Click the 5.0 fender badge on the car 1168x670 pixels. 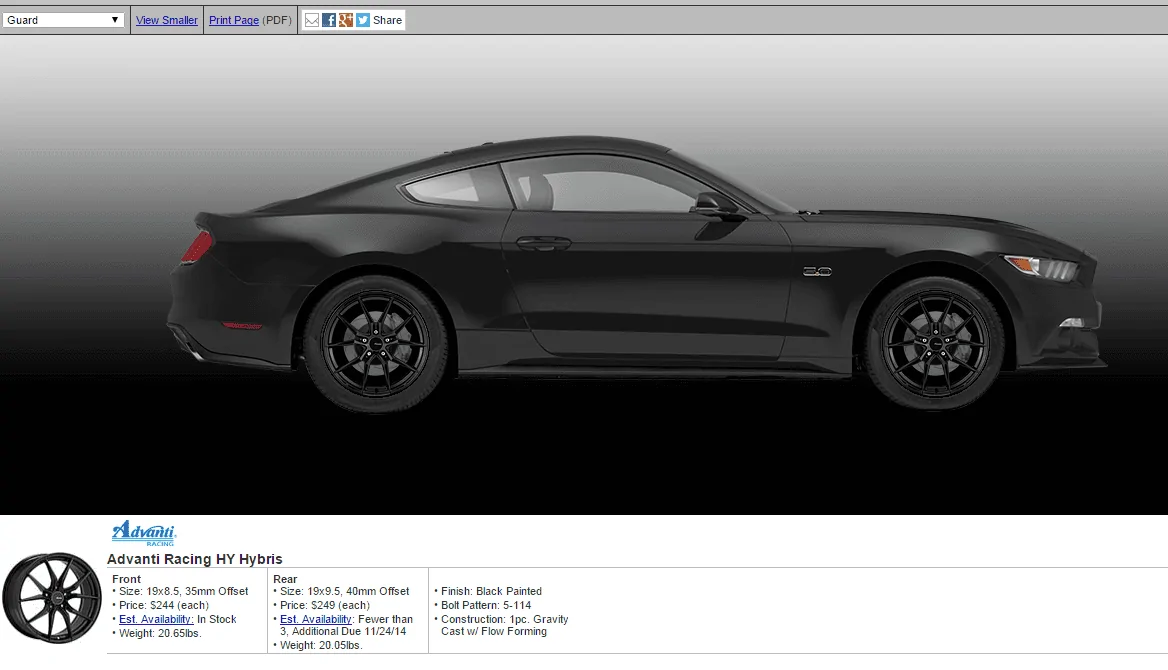817,272
